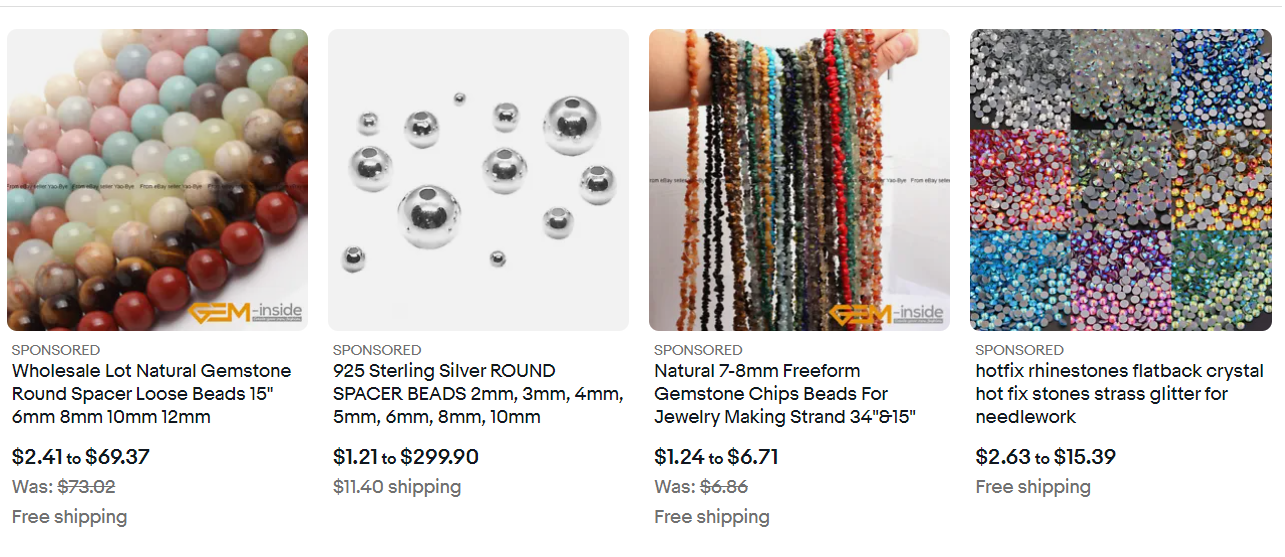This screenshot has height=557, width=1285.
Task: Open the Natural 7-8mm Freeform Gemstone Chips title
Action: [x=785, y=394]
